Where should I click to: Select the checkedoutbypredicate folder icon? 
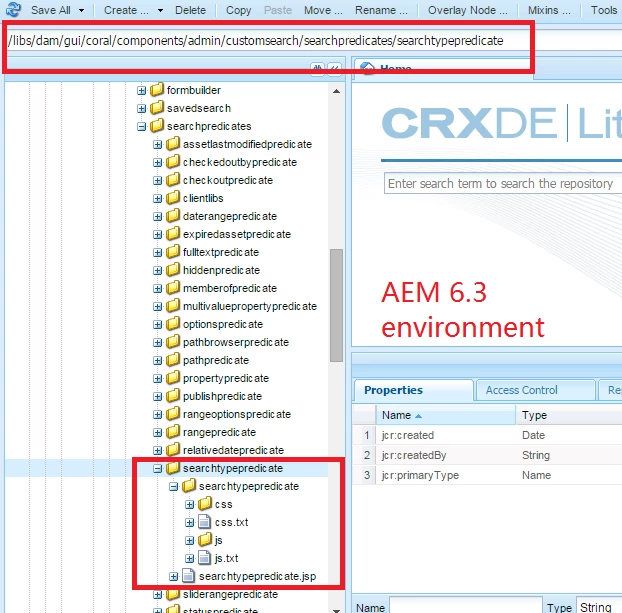coord(173,161)
